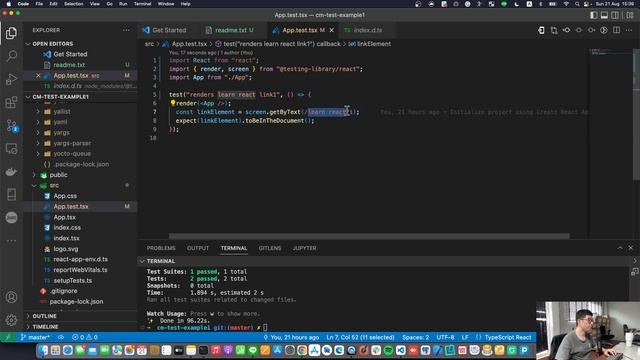This screenshot has height=360, width=640.
Task: Click master branch in status bar
Action: [35, 337]
